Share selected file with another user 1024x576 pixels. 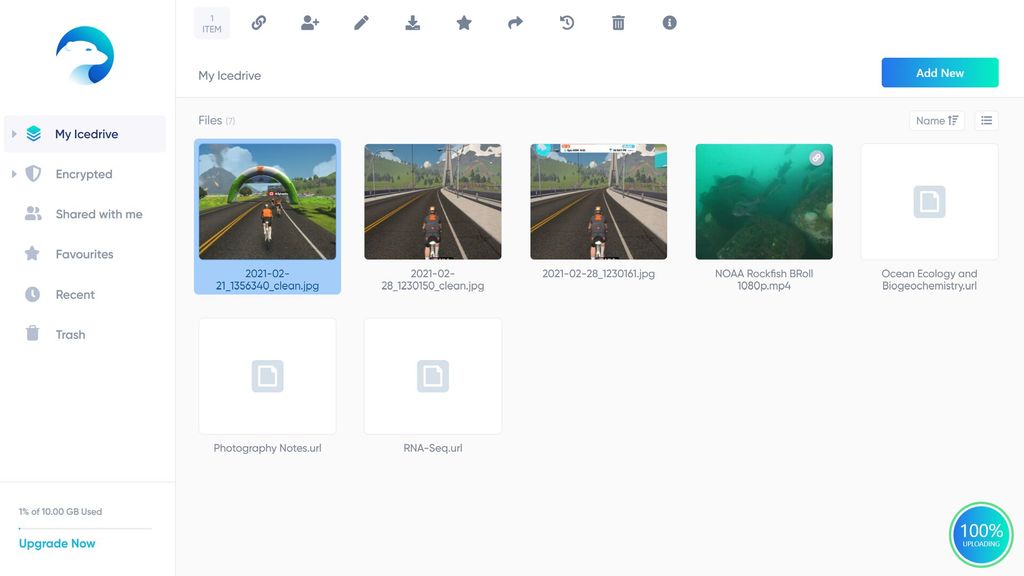coord(310,22)
